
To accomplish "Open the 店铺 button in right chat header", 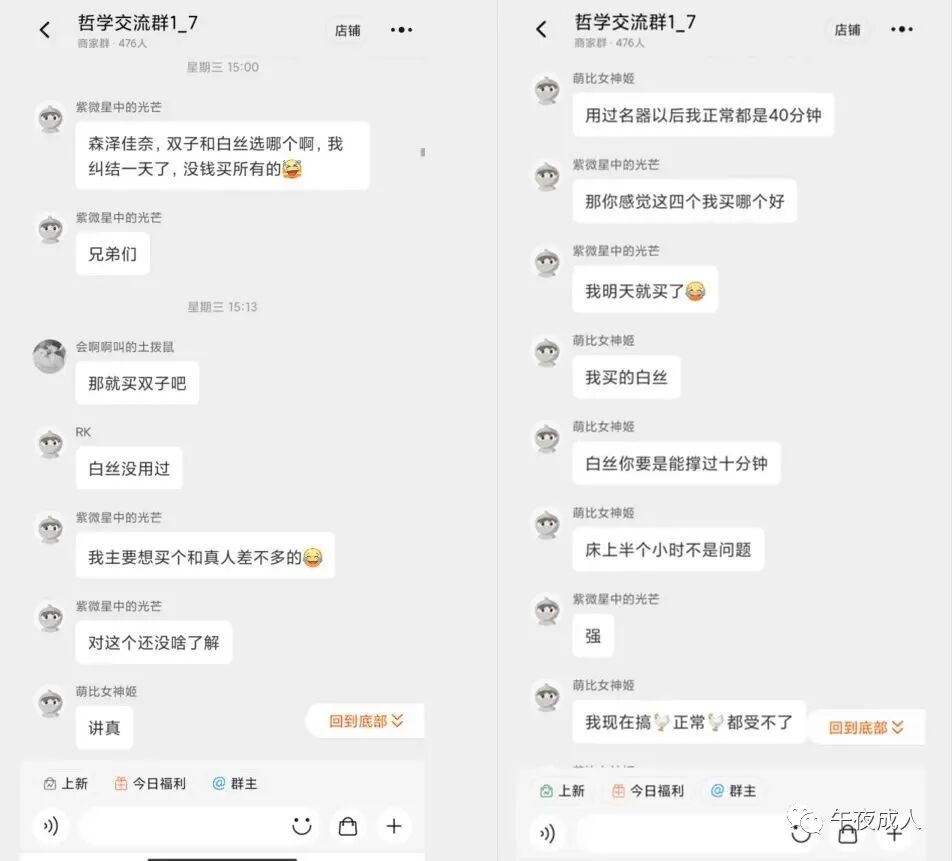I will [x=847, y=30].
